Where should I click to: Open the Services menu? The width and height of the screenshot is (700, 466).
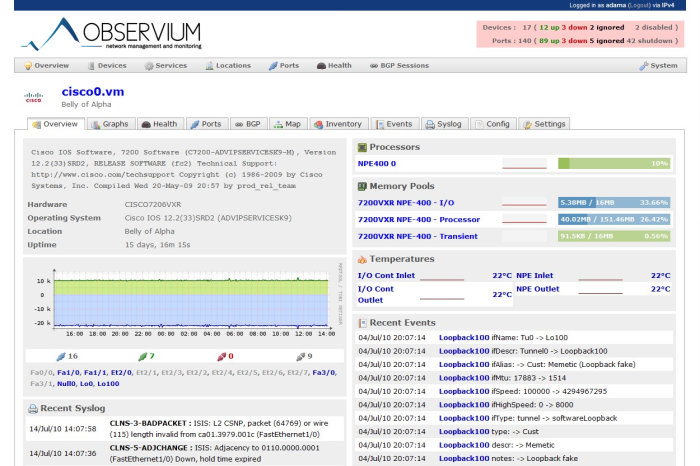point(166,66)
